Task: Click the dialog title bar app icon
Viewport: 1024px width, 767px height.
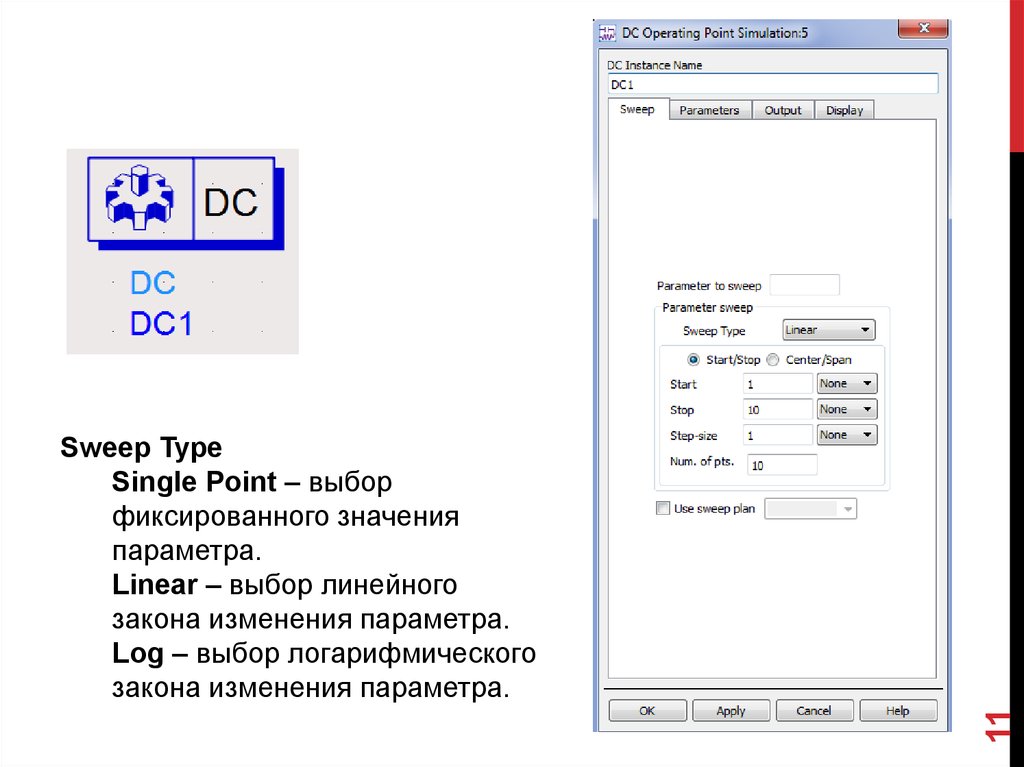Action: 607,33
